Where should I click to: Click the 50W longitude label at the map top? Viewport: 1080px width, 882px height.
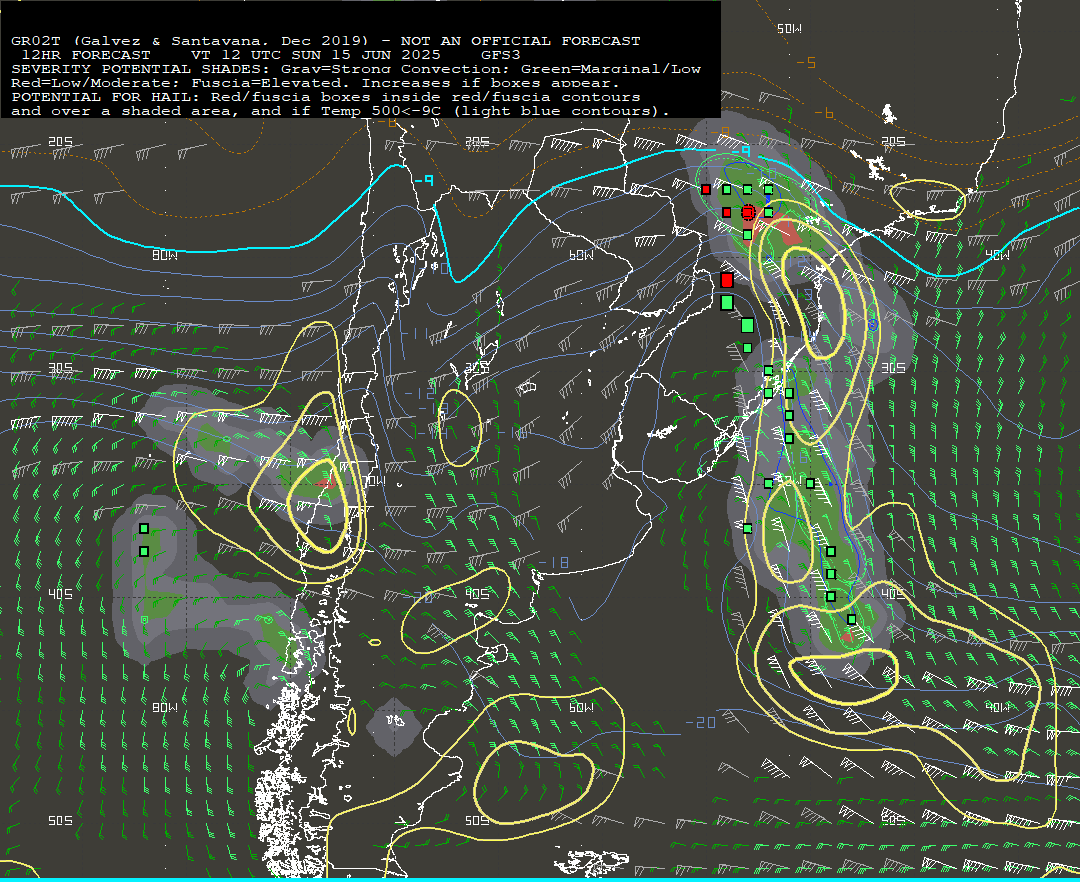click(x=789, y=29)
